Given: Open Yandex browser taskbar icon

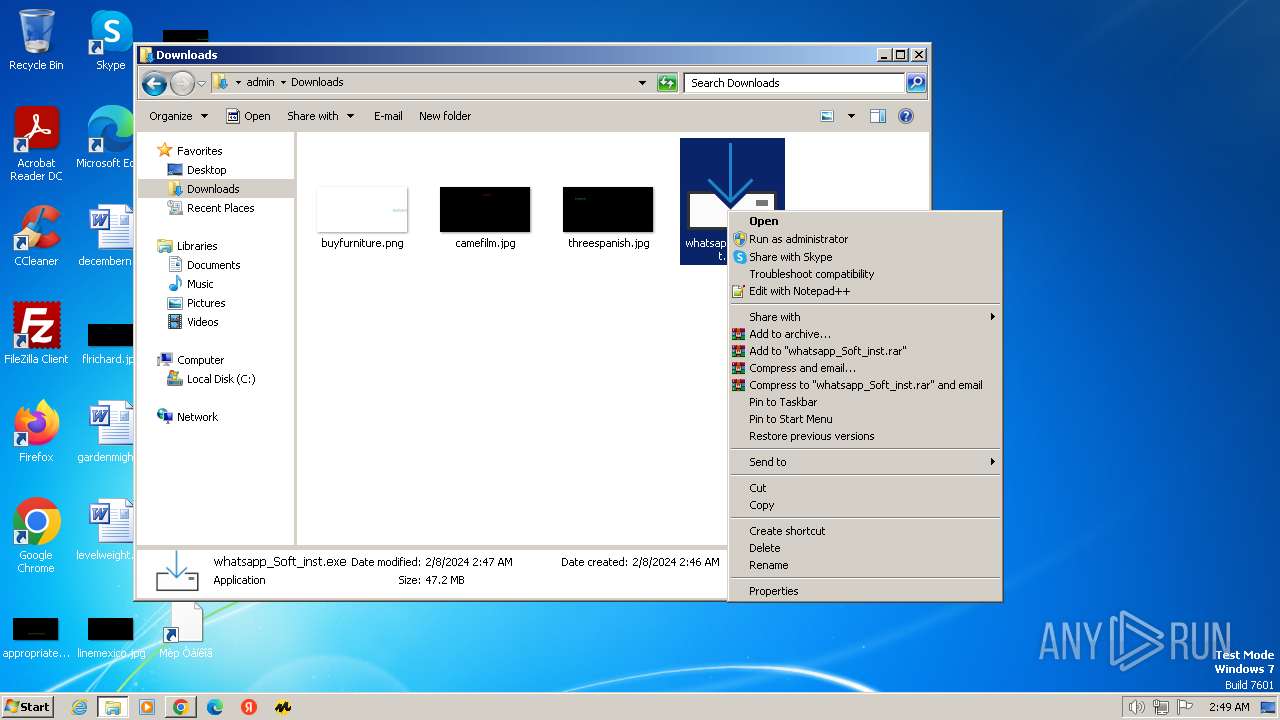Looking at the screenshot, I should pyautogui.click(x=249, y=707).
